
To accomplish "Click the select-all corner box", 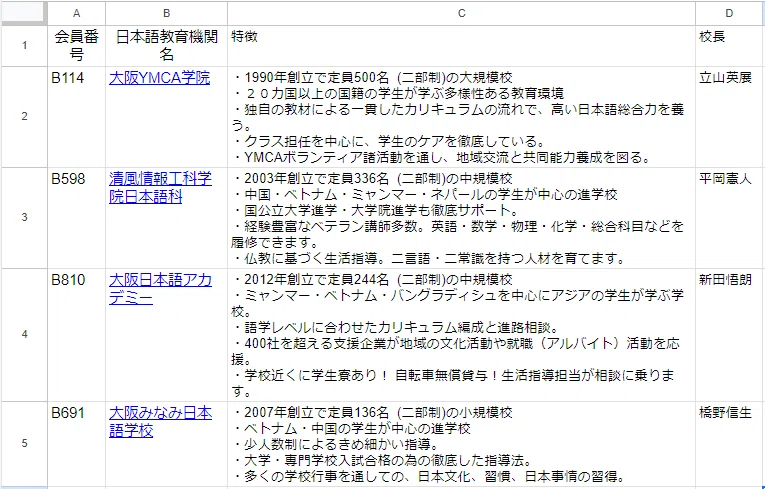I will pyautogui.click(x=24, y=13).
